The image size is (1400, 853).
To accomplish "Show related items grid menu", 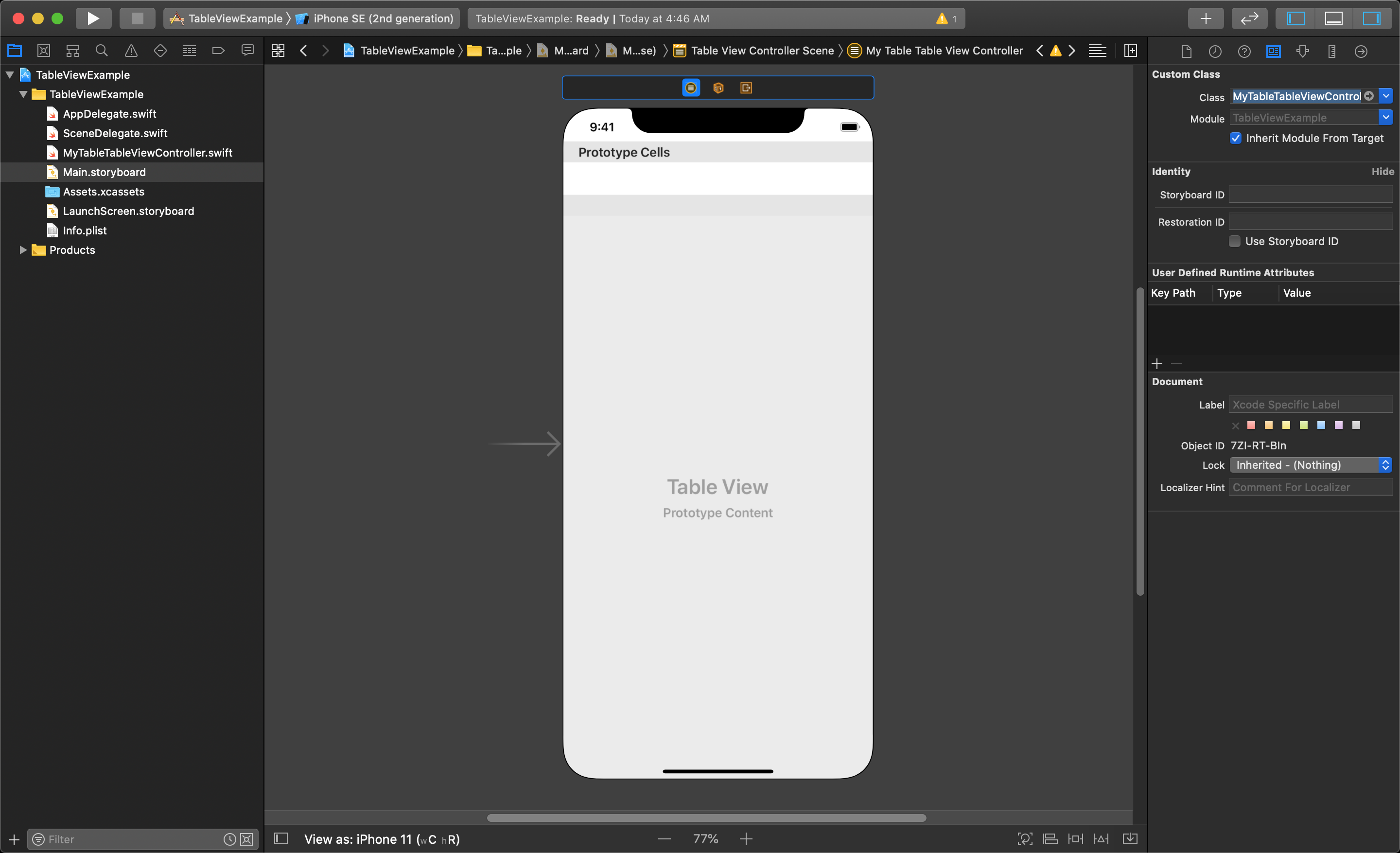I will (x=278, y=51).
